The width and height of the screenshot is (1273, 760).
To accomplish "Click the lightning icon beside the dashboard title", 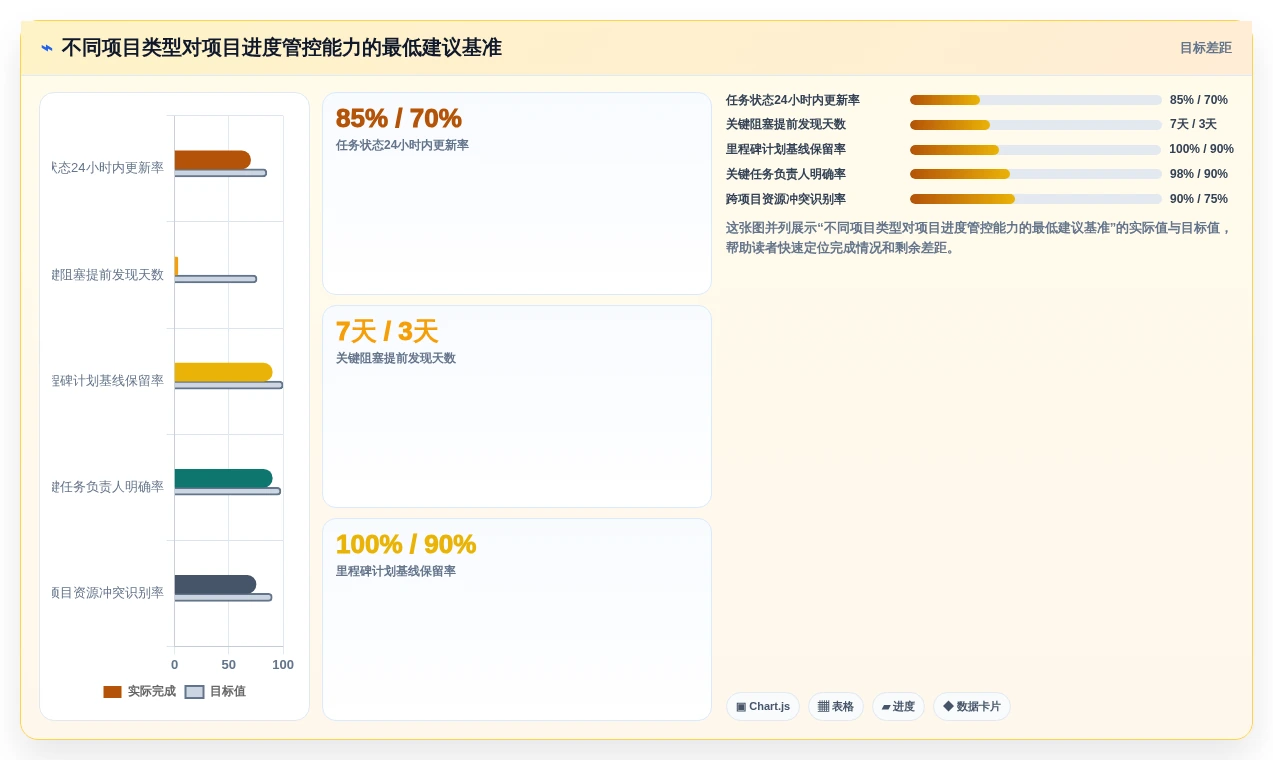I will click(x=47, y=48).
